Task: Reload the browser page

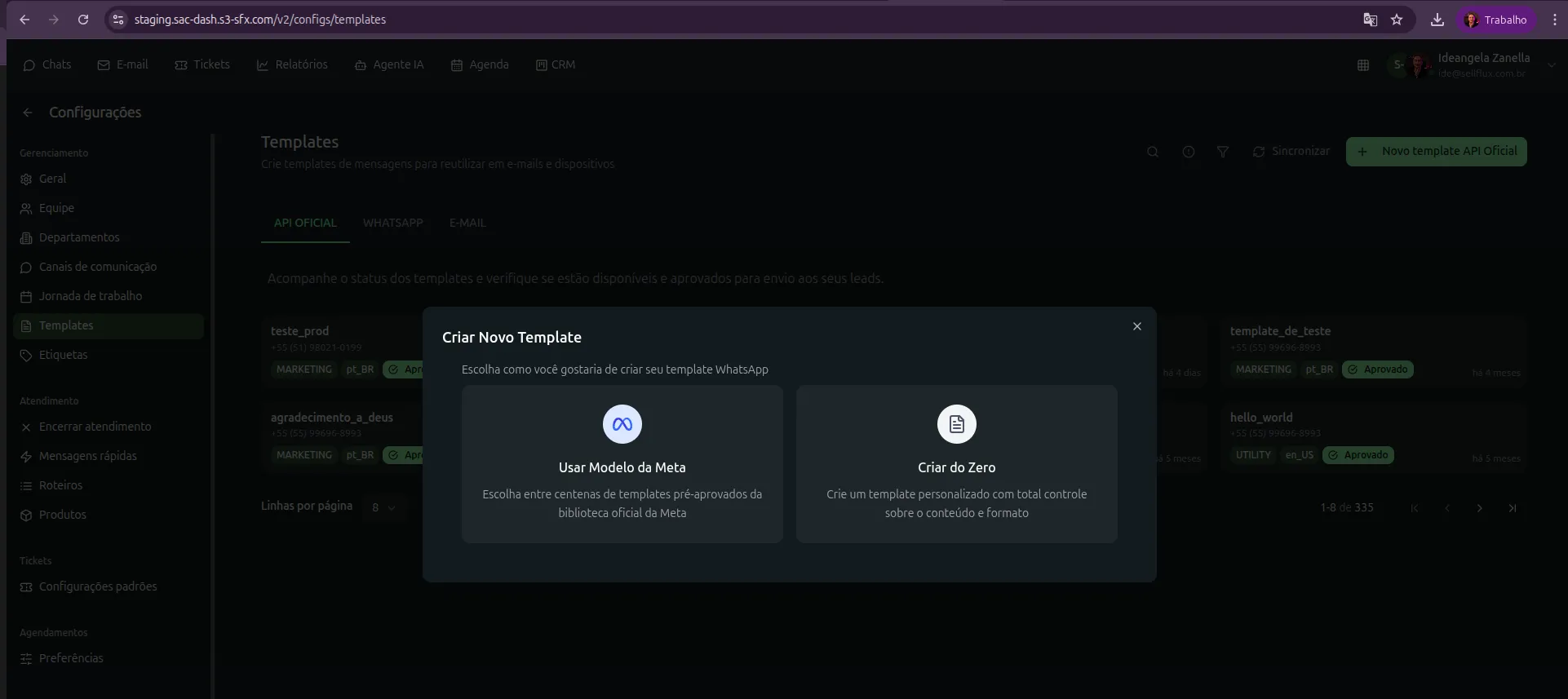Action: coord(83,20)
